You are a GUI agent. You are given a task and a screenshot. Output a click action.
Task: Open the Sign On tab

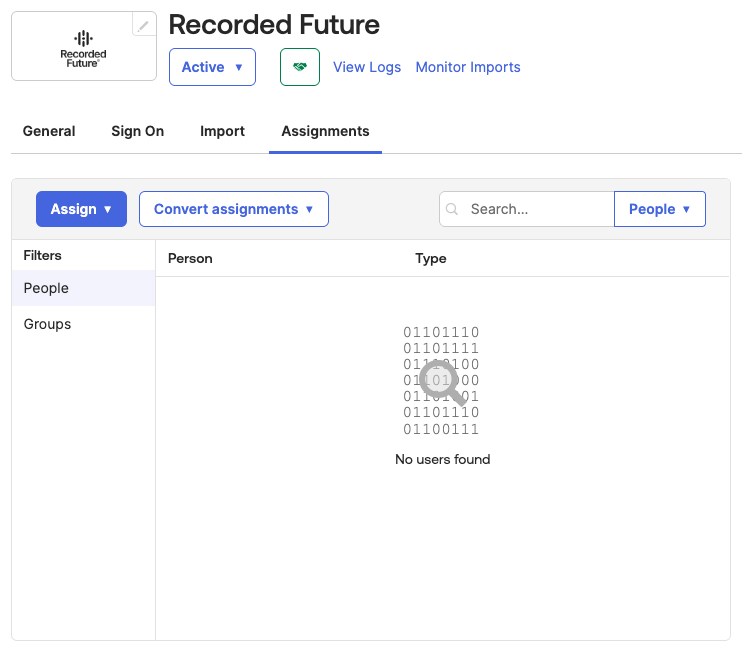[x=137, y=131]
